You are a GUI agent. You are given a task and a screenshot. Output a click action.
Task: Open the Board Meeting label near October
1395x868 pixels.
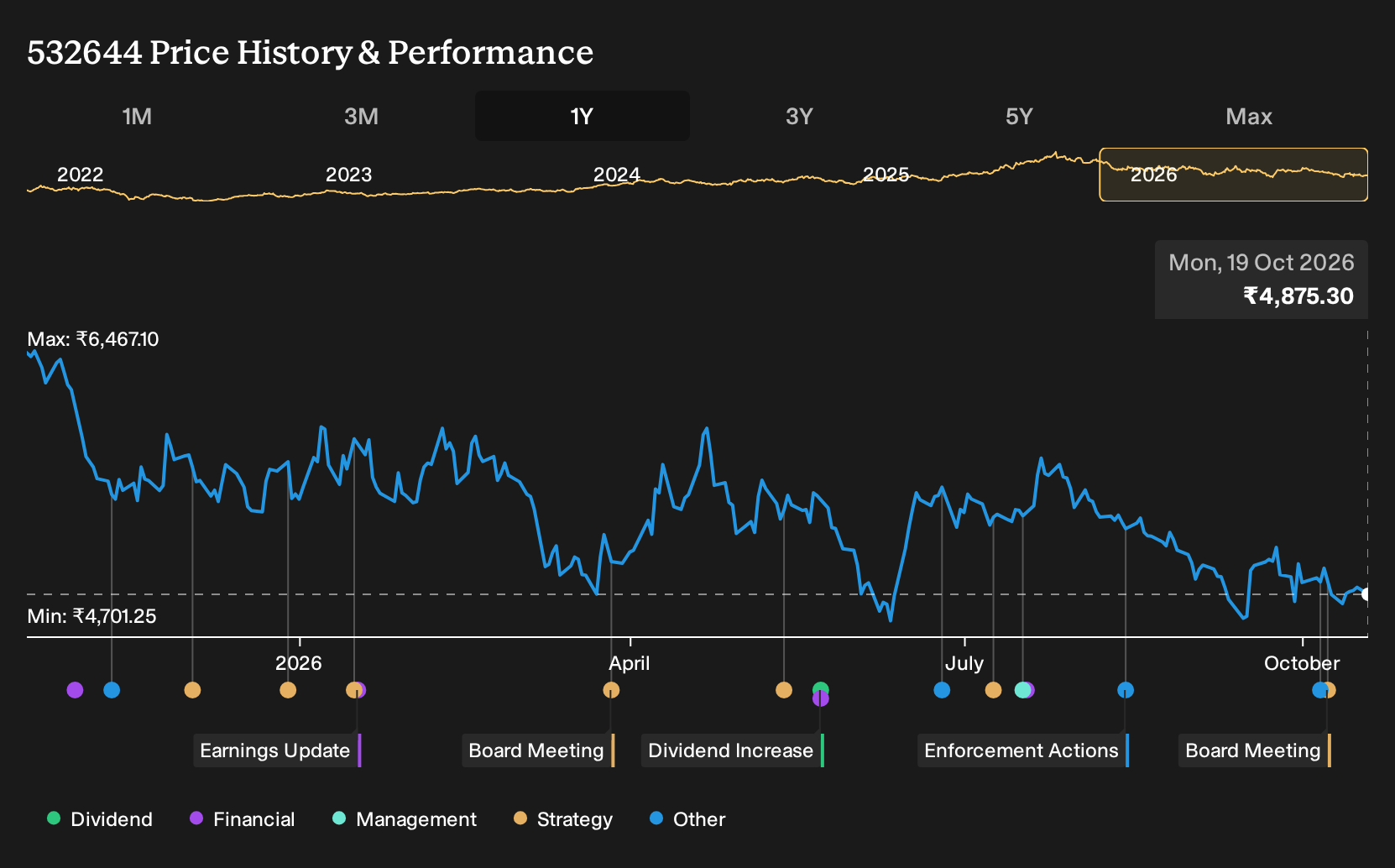click(x=1255, y=750)
